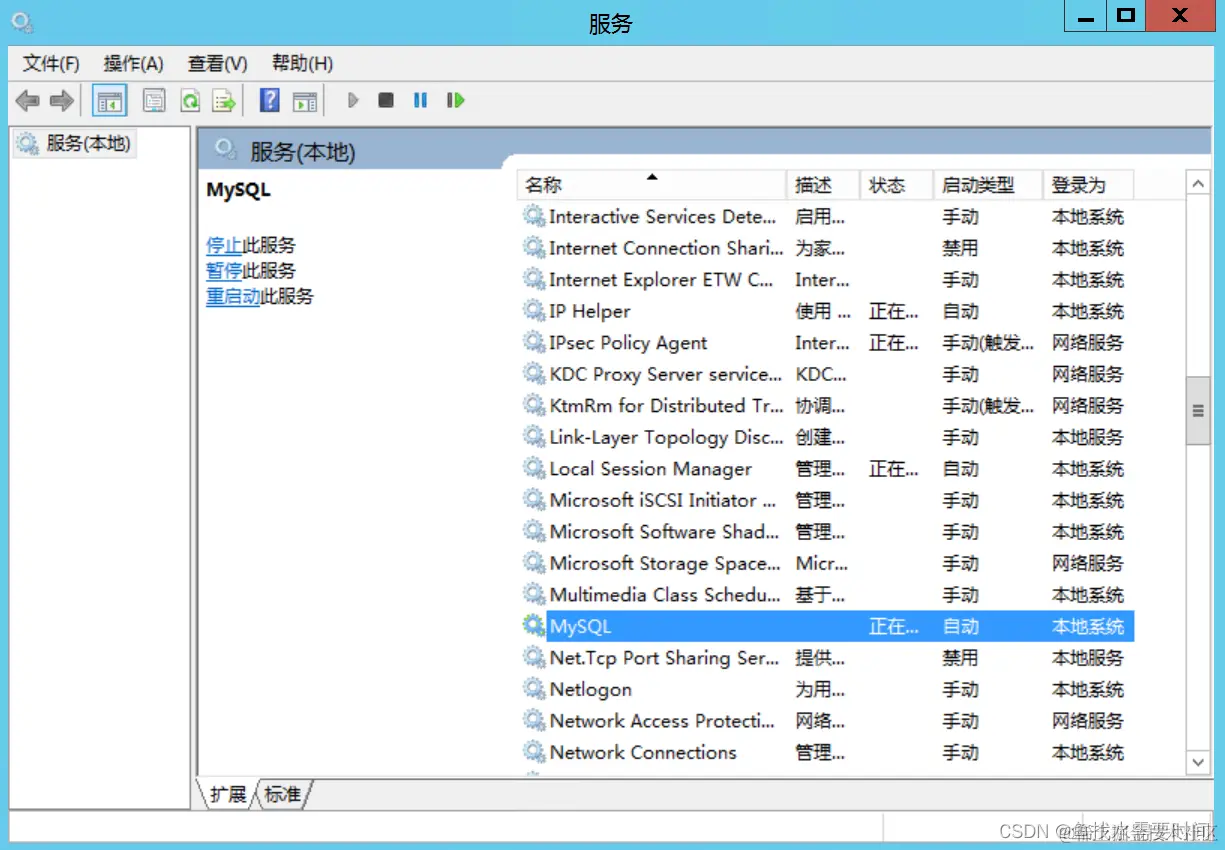Select 服务(本地) in the left tree
Image resolution: width=1225 pixels, height=850 pixels.
(x=74, y=143)
